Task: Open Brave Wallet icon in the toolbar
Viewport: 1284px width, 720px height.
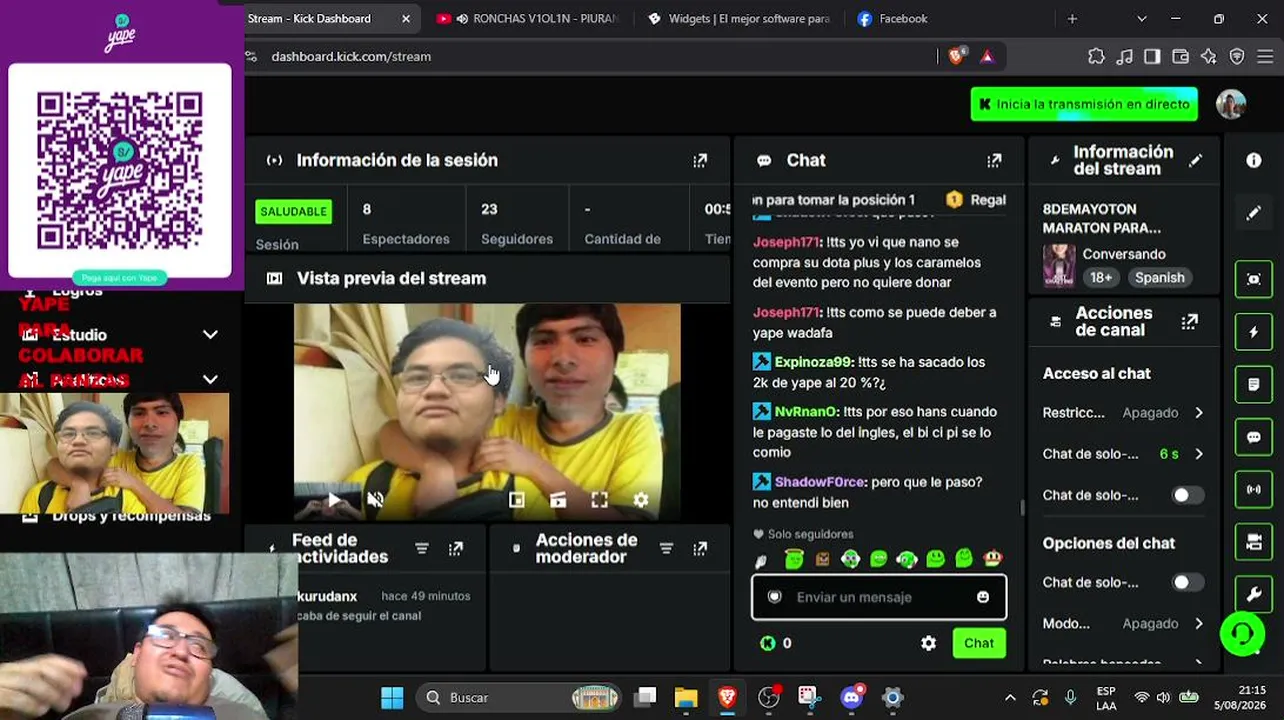Action: [x=1180, y=56]
